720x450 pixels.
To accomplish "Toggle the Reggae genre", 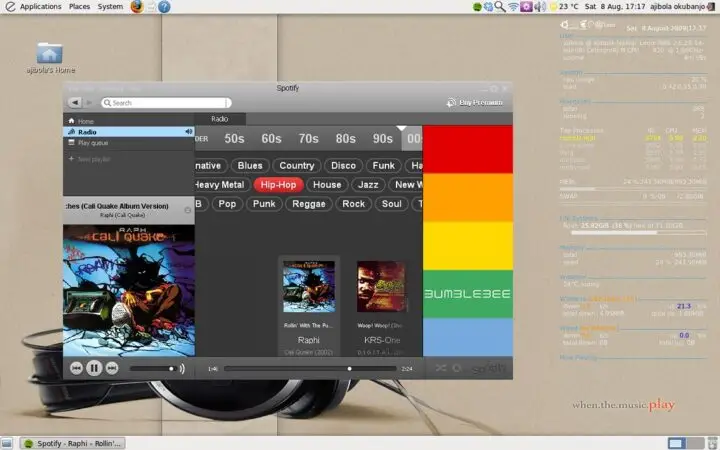I will (x=309, y=204).
